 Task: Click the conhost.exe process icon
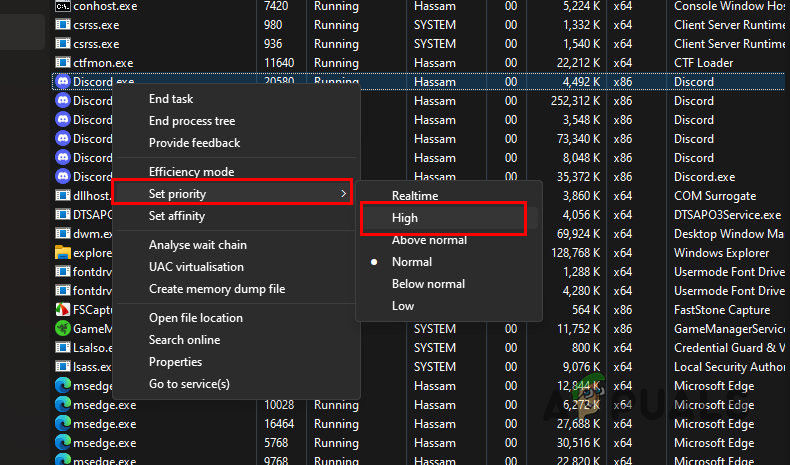tap(62, 7)
